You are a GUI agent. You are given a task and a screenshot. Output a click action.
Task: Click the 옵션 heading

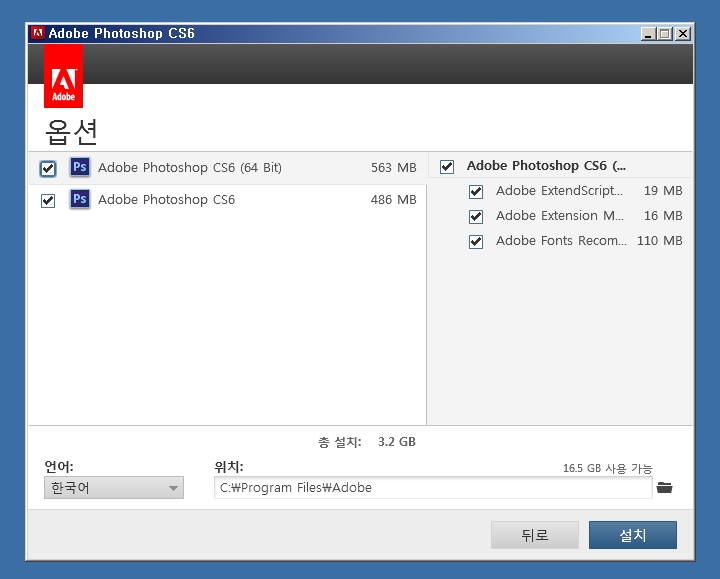pyautogui.click(x=71, y=132)
